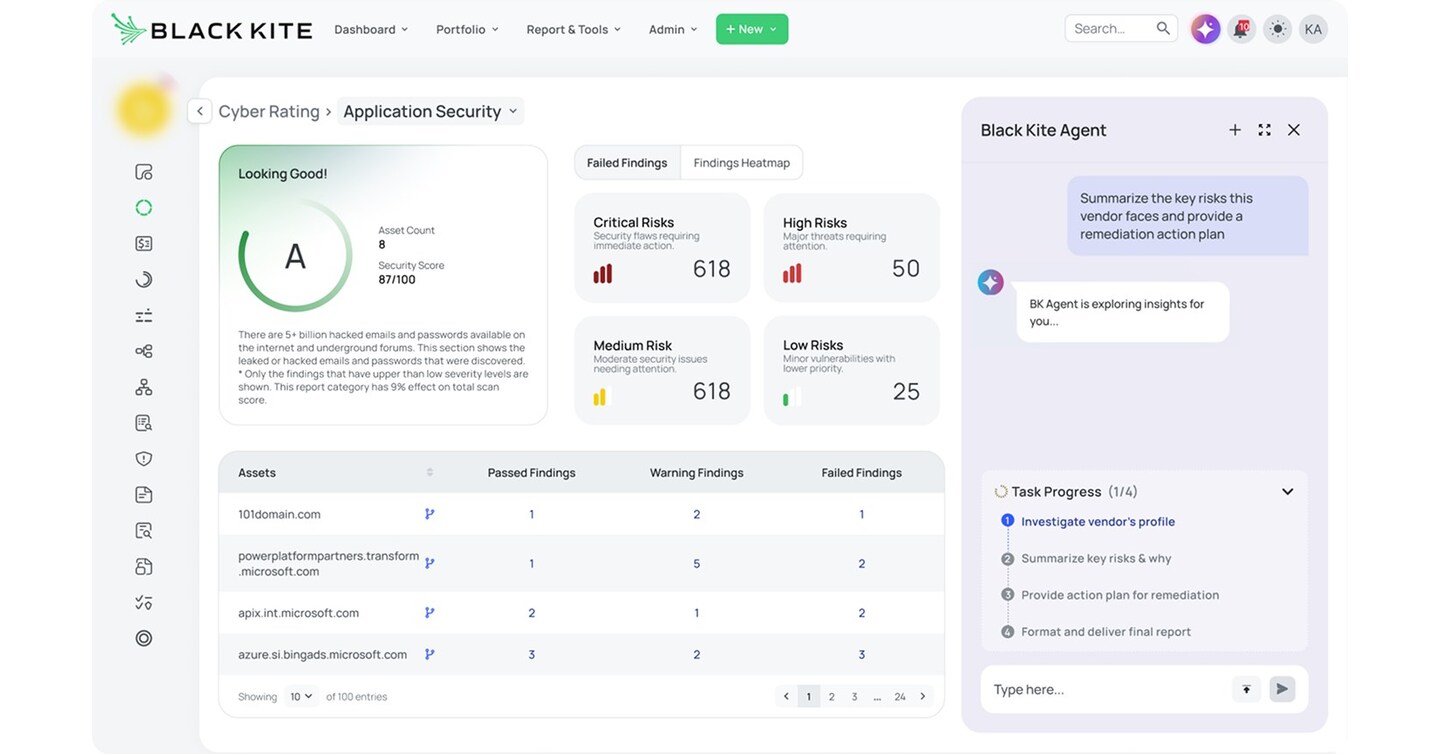Open the KA user avatar menu
Viewport: 1440px width, 754px height.
pyautogui.click(x=1313, y=29)
